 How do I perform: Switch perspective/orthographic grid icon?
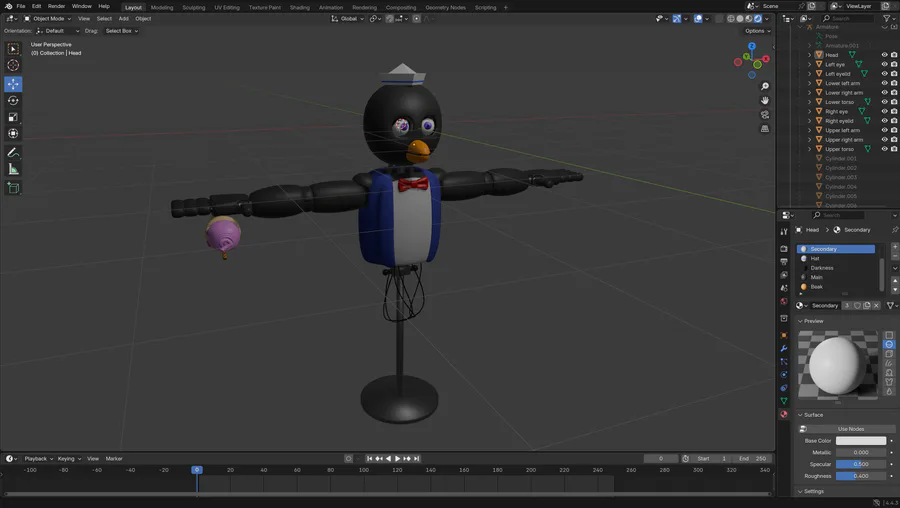coord(765,129)
